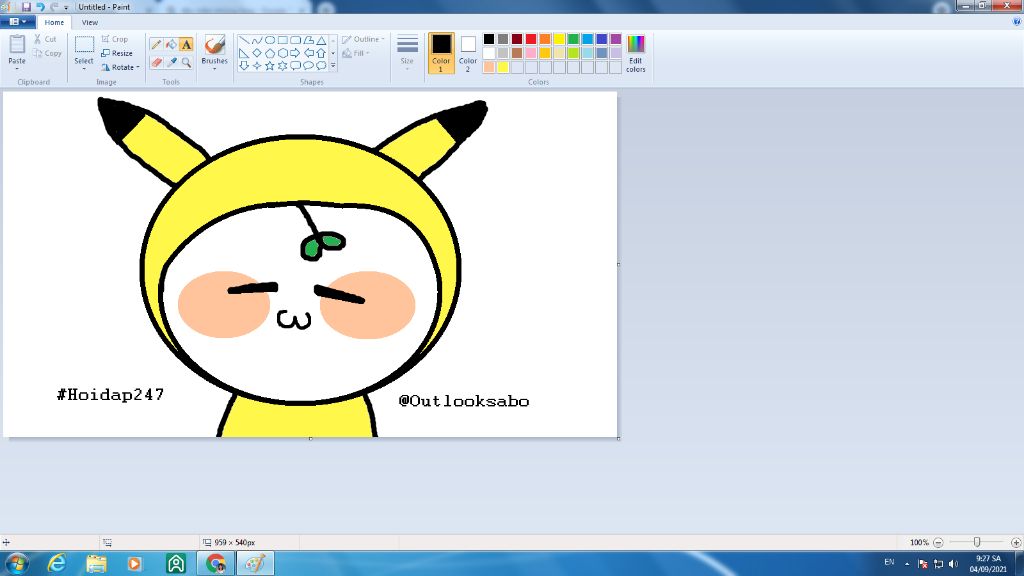Select the Color picker eyedropper tool
This screenshot has width=1024, height=576.
click(x=171, y=62)
